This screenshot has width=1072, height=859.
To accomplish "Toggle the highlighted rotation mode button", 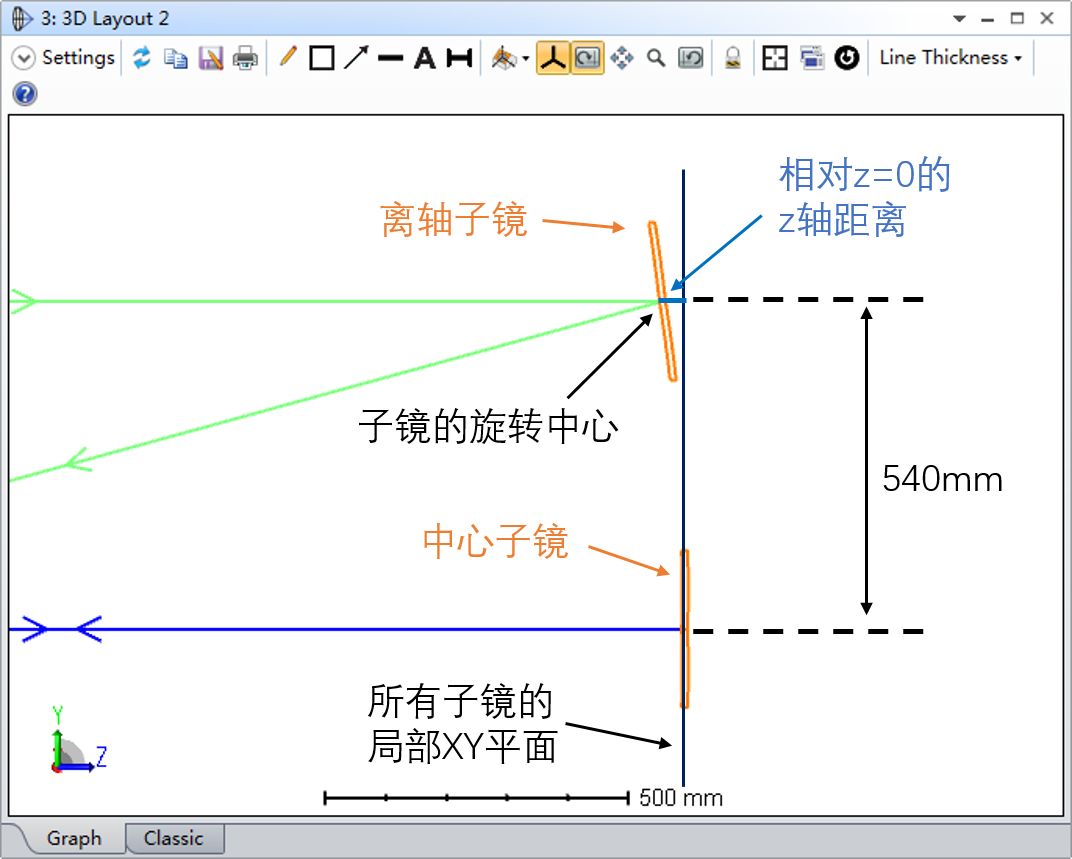I will click(x=587, y=58).
